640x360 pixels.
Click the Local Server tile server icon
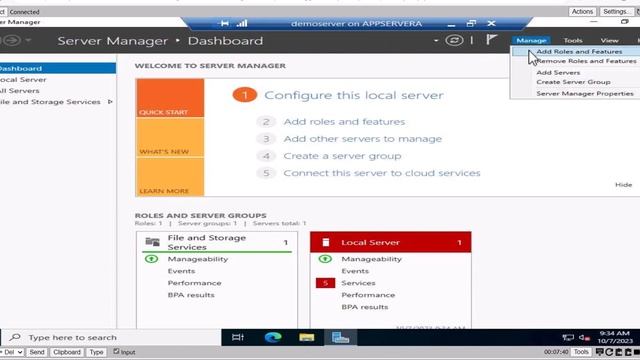[326, 242]
